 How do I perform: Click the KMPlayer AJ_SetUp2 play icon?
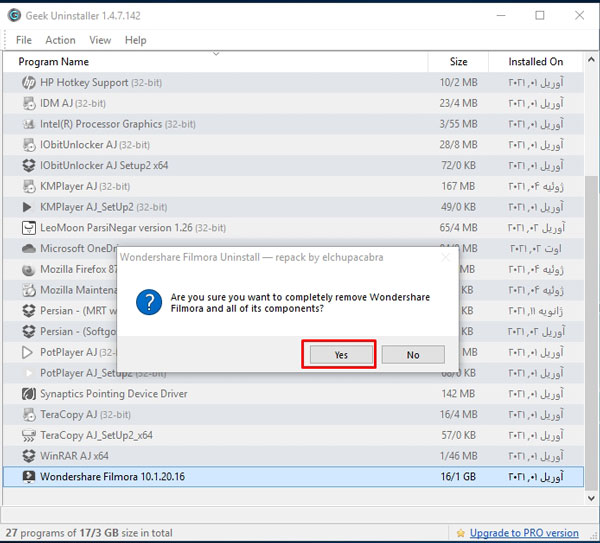27,207
